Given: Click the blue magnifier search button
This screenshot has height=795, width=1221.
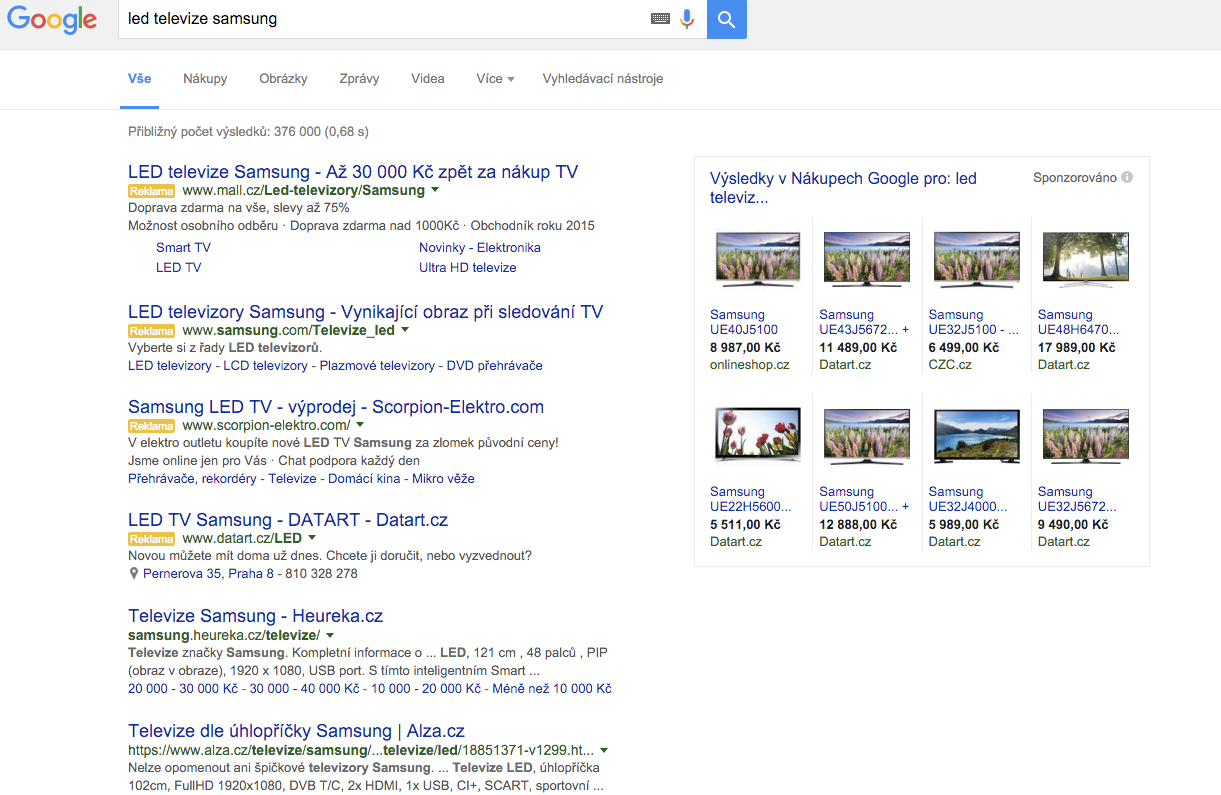Looking at the screenshot, I should tap(726, 19).
